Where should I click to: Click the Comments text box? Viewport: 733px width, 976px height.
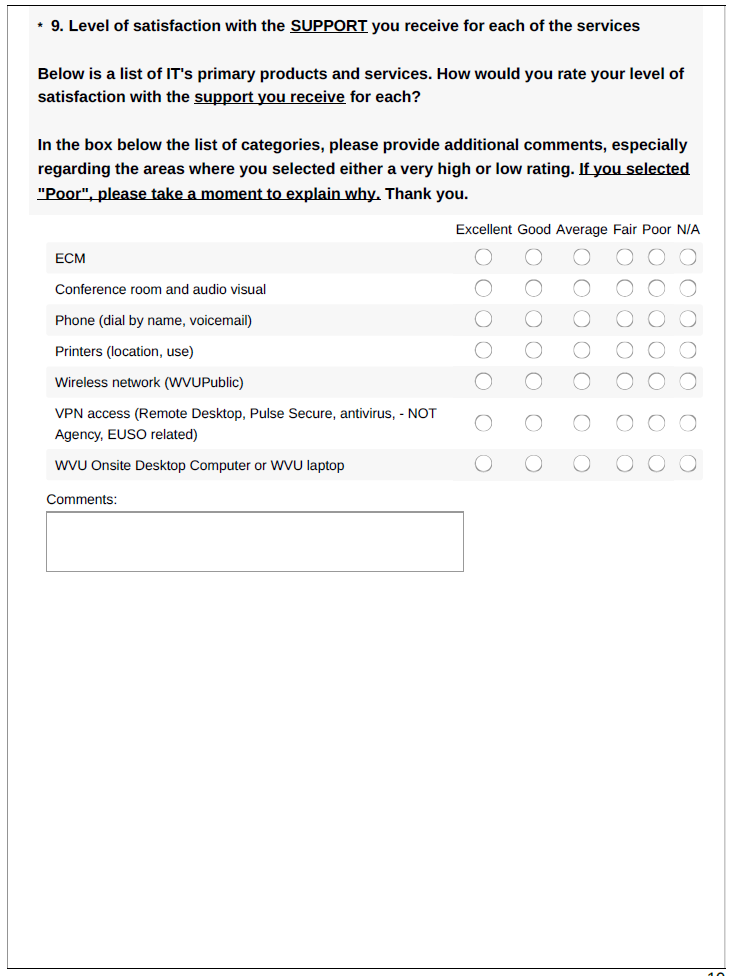coord(255,541)
